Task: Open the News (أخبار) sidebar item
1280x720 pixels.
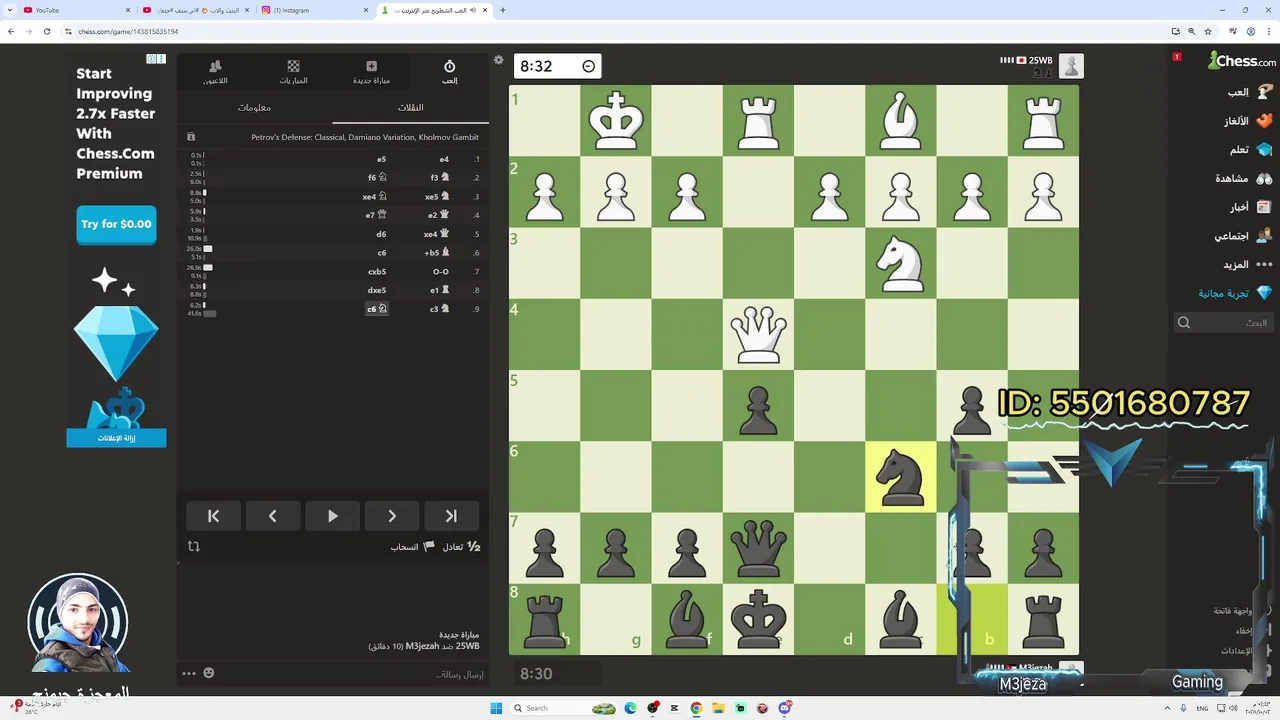Action: click(x=1250, y=207)
